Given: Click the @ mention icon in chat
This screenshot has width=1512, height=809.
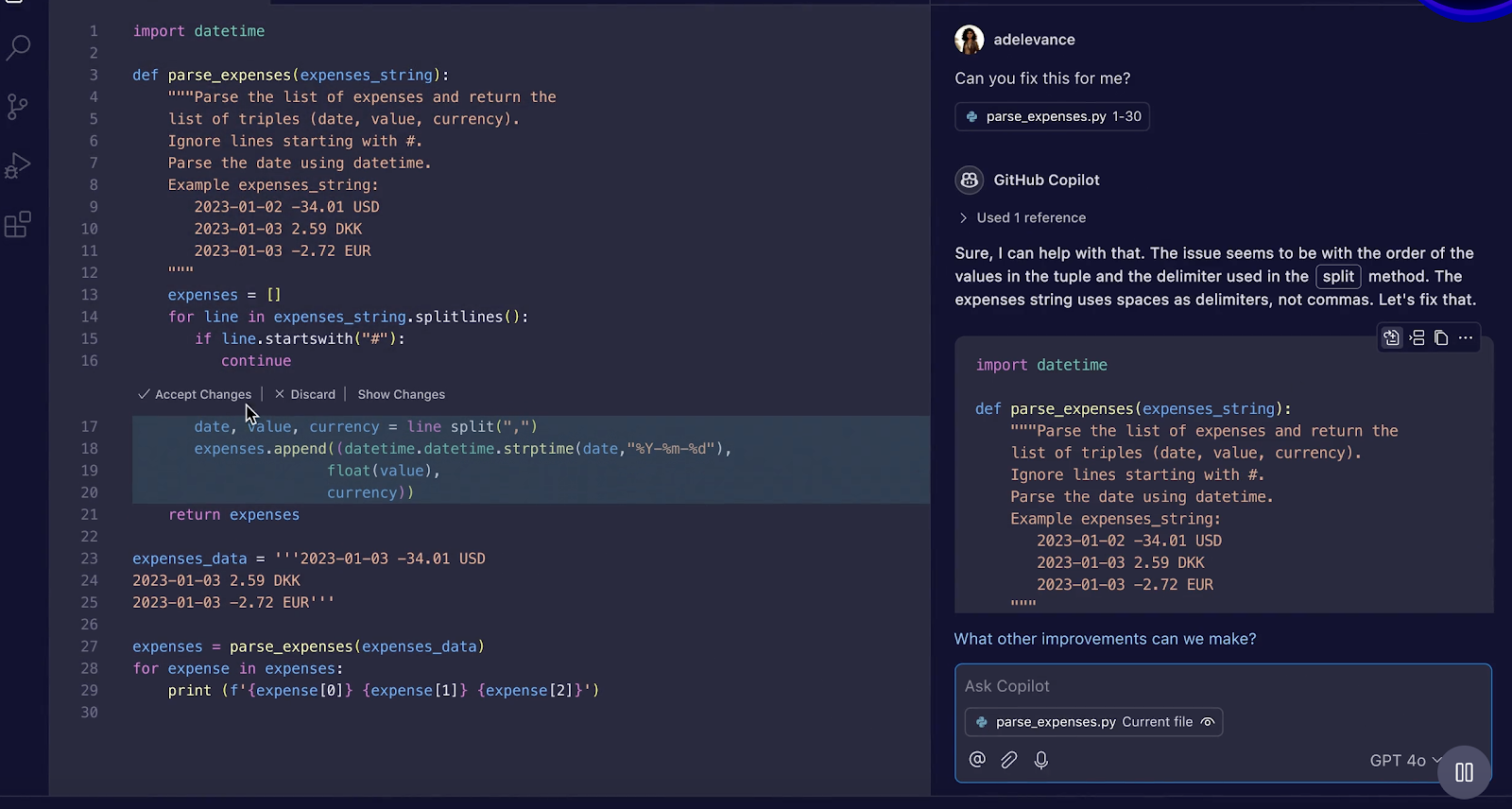Looking at the screenshot, I should point(977,760).
